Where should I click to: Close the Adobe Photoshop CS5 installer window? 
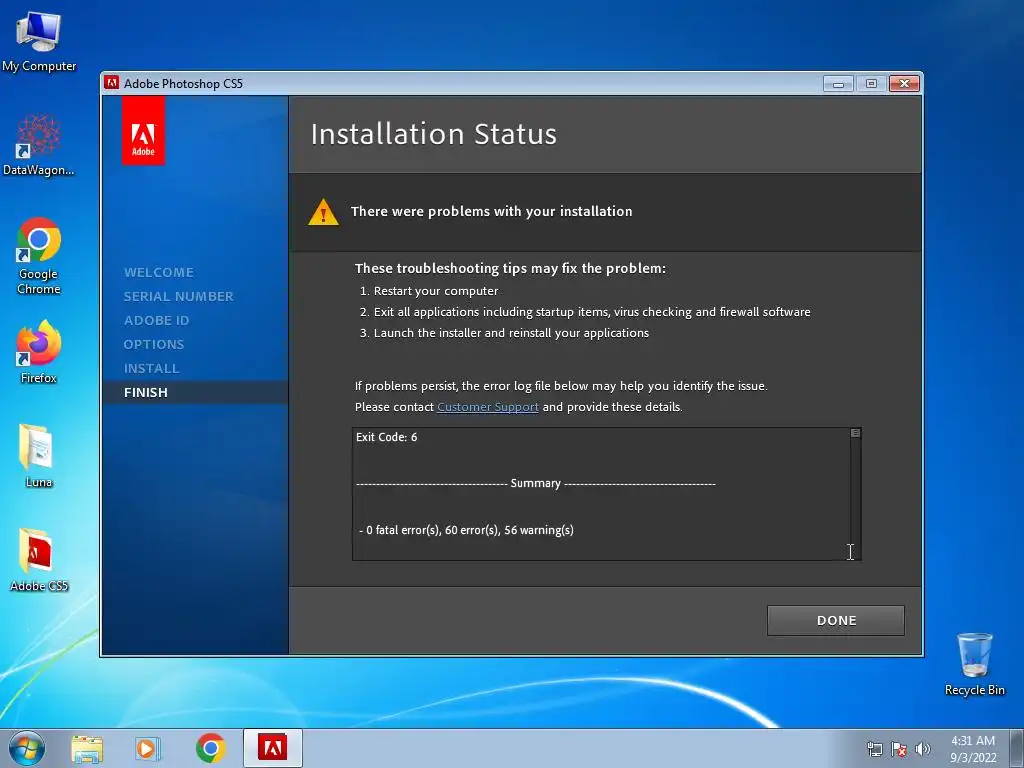tap(904, 84)
